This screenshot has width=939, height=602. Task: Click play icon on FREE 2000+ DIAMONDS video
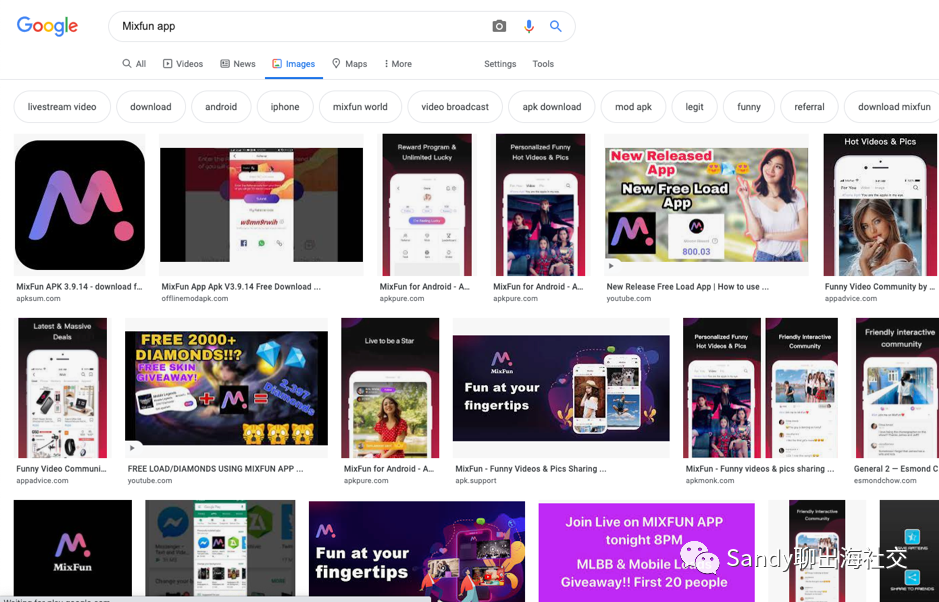pyautogui.click(x=132, y=448)
